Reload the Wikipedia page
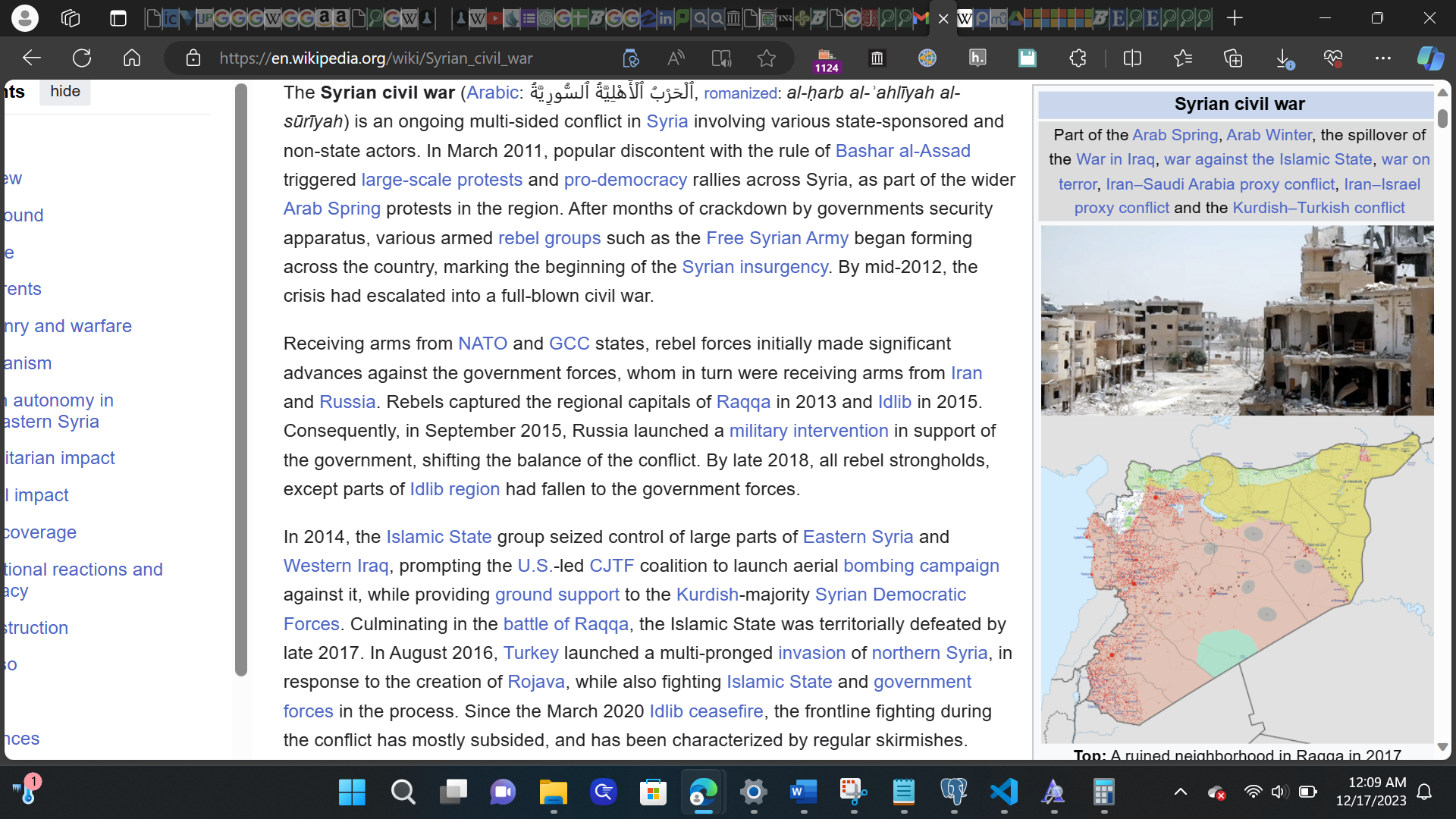The image size is (1456, 819). pos(82,58)
